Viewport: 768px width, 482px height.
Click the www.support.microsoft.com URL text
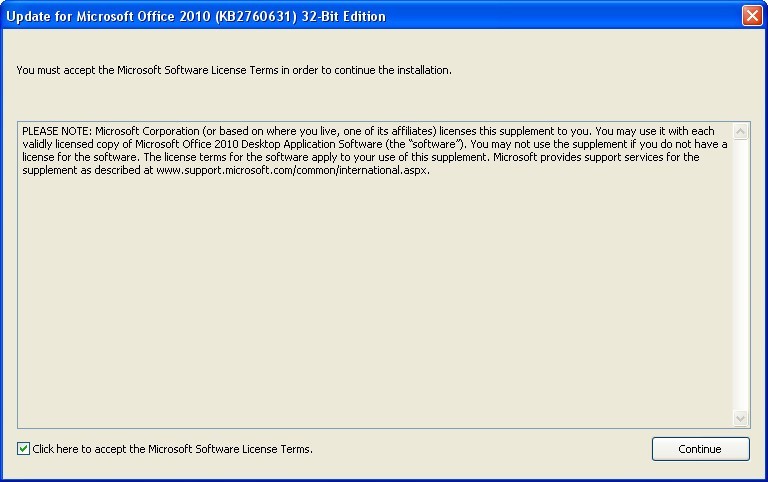pos(292,170)
